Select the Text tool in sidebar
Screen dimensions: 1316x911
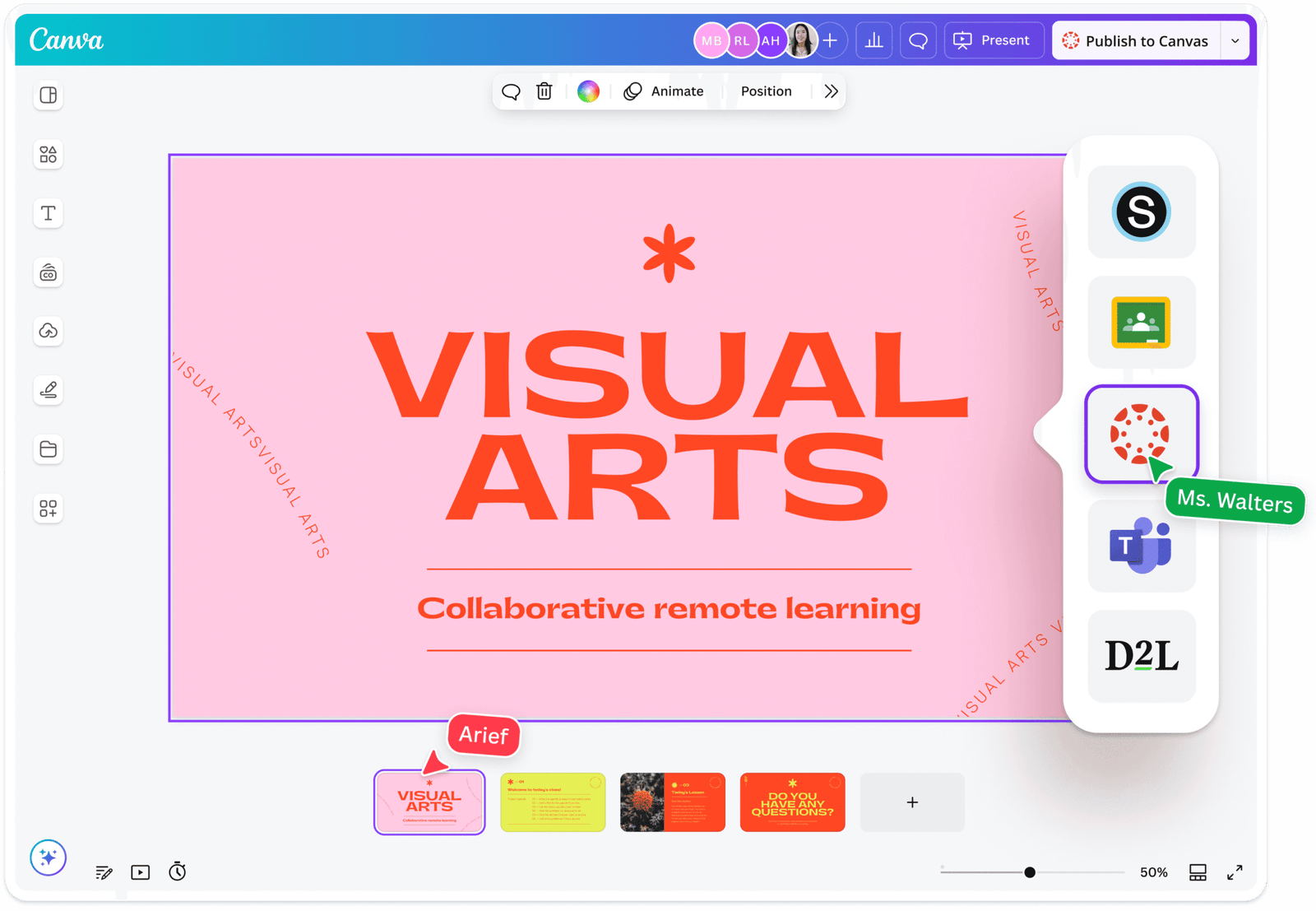49,214
